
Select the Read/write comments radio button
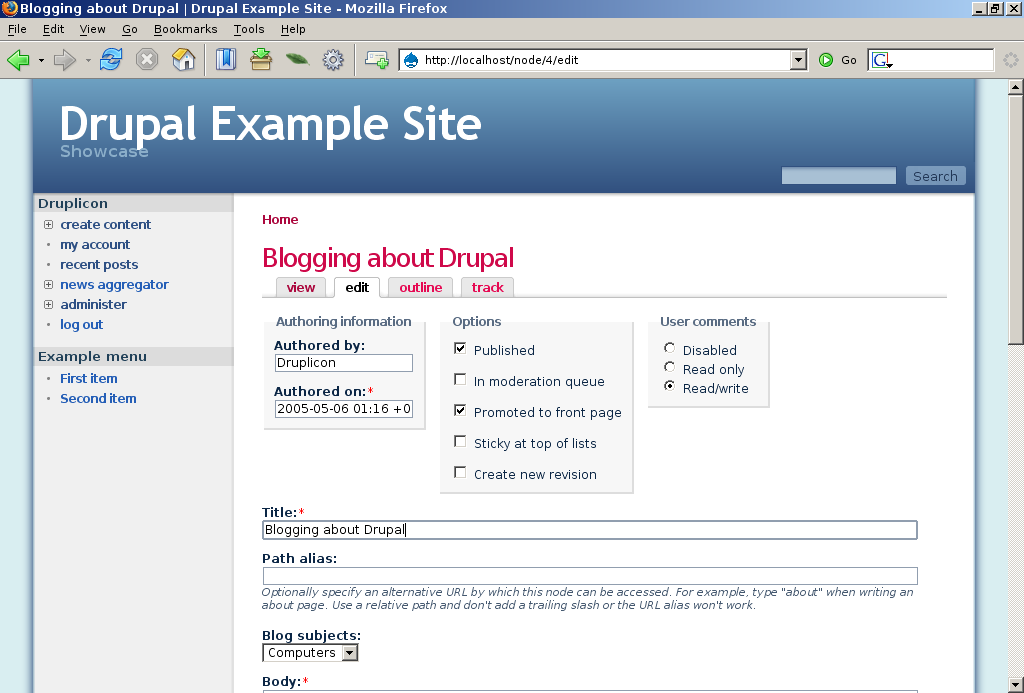coord(669,386)
